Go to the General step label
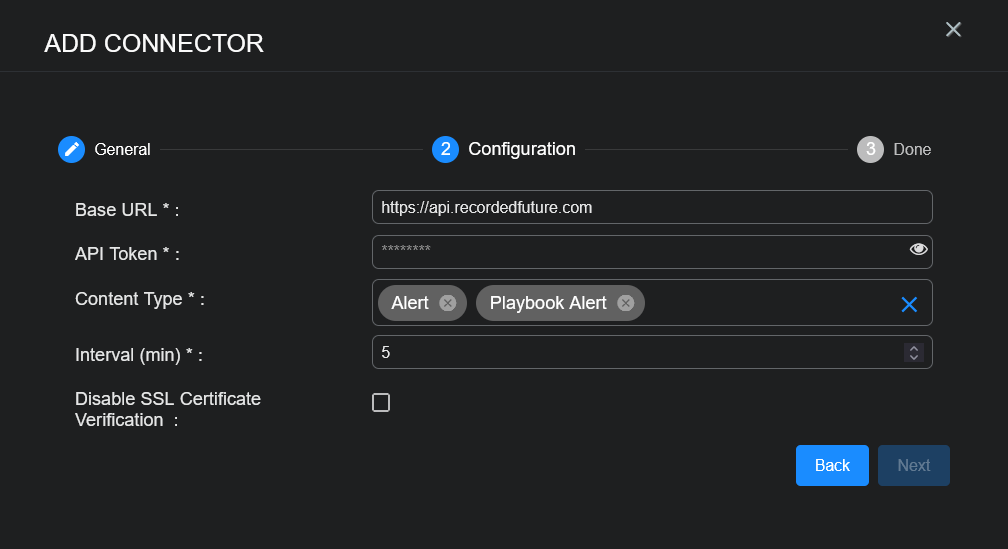 (122, 150)
